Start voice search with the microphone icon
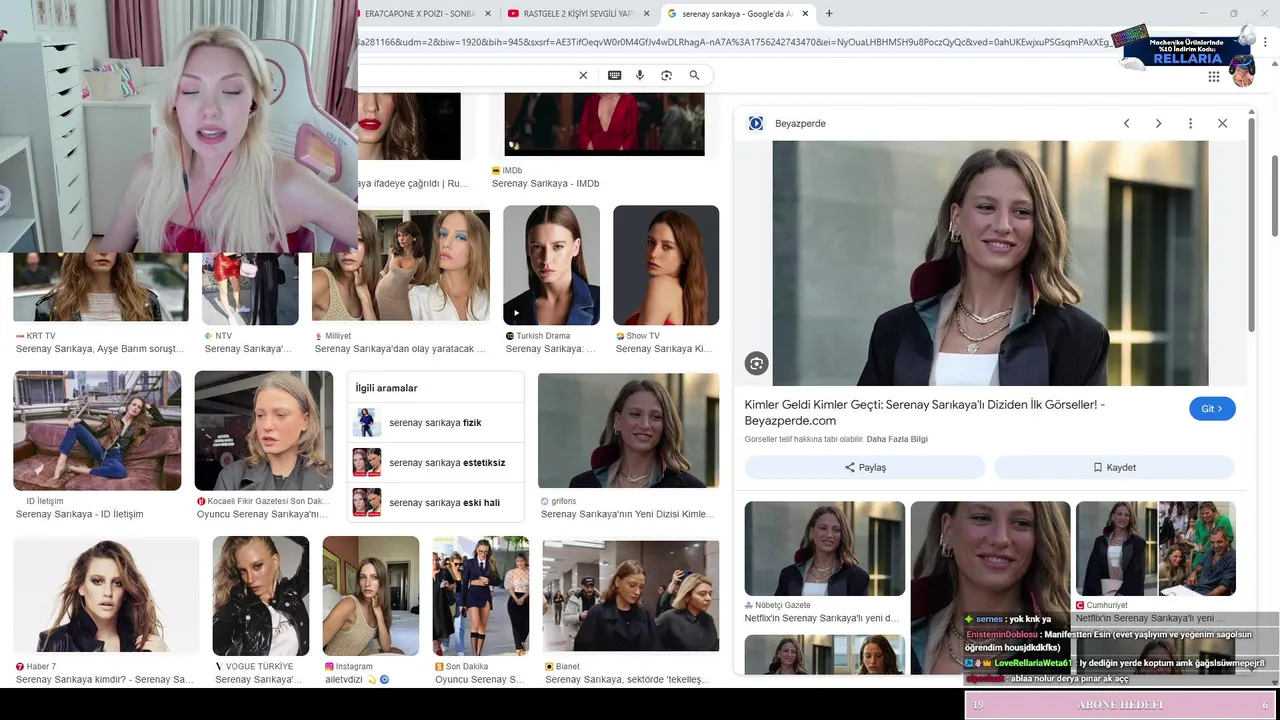Screen dimensions: 1280x720 pyautogui.click(x=640, y=75)
